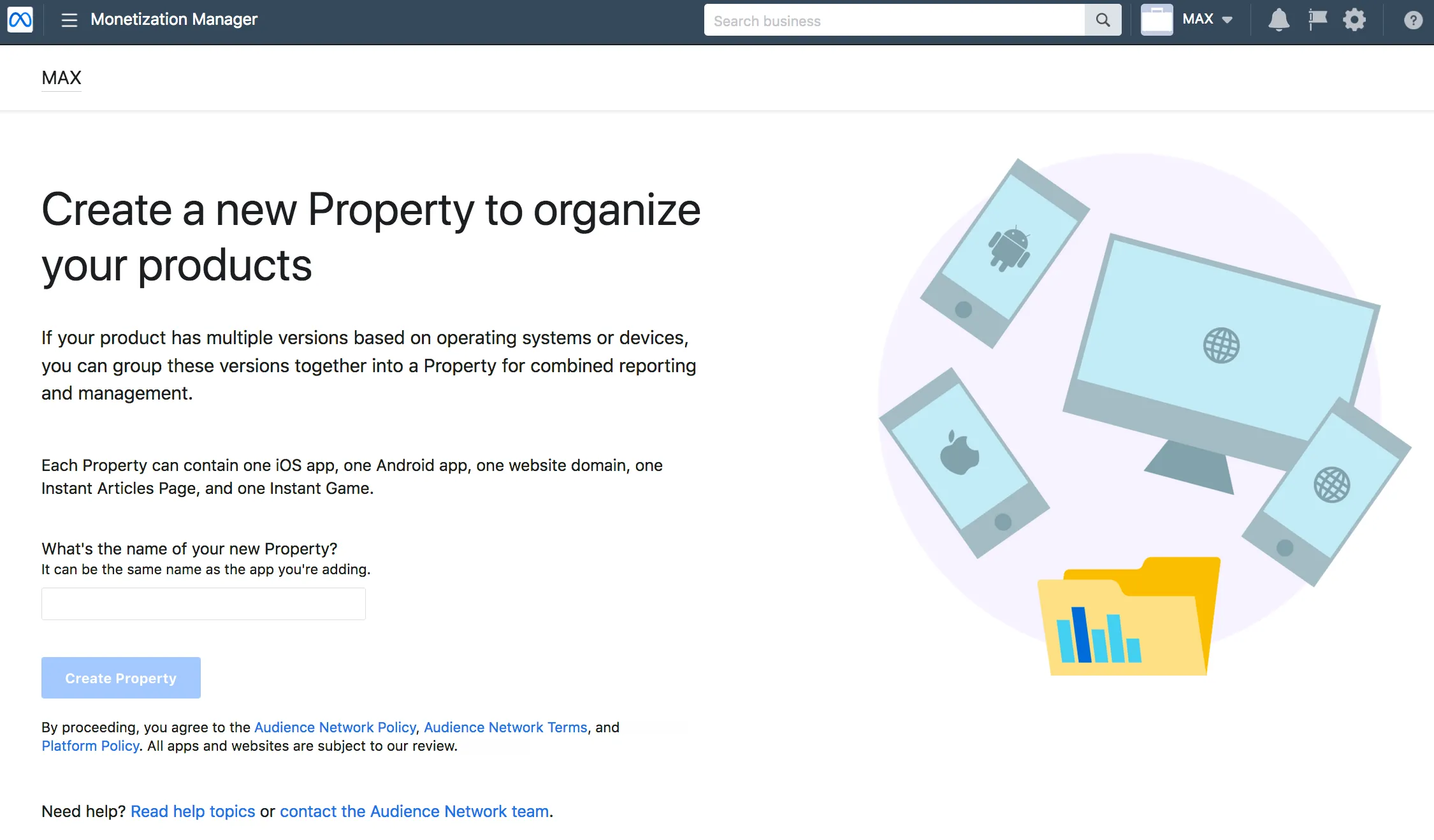This screenshot has width=1434, height=840.
Task: Expand the MAX business account menu
Action: pyautogui.click(x=1205, y=19)
